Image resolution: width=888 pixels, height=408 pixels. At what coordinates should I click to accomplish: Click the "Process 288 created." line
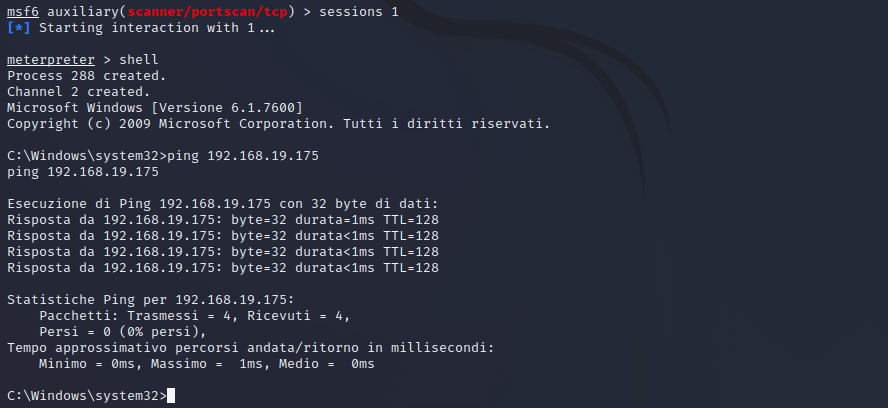tap(87, 75)
